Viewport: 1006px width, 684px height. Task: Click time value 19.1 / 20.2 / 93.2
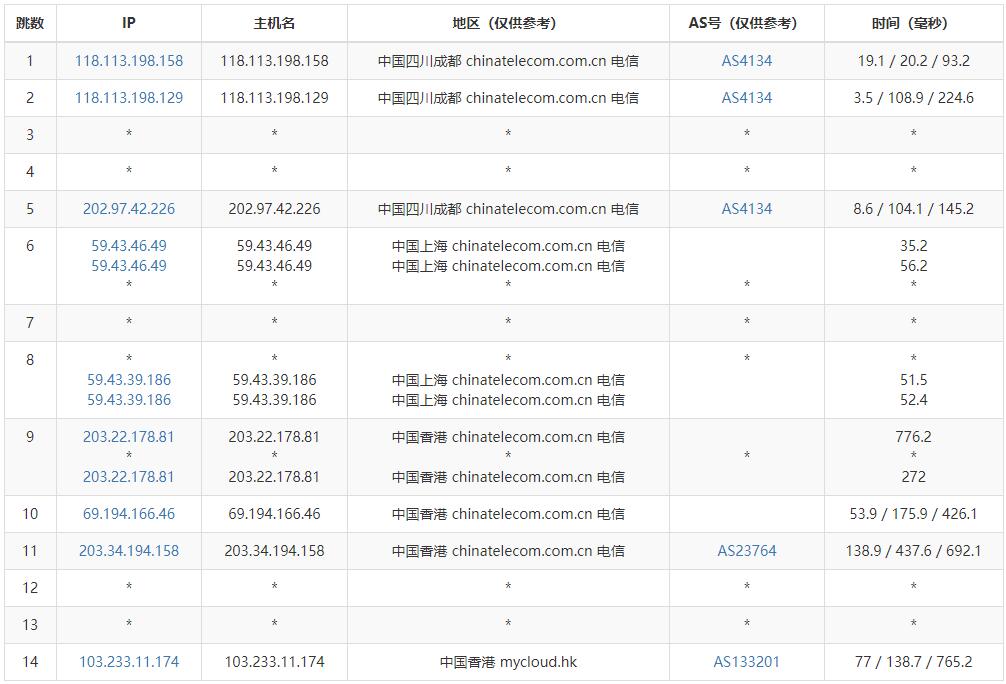[914, 61]
